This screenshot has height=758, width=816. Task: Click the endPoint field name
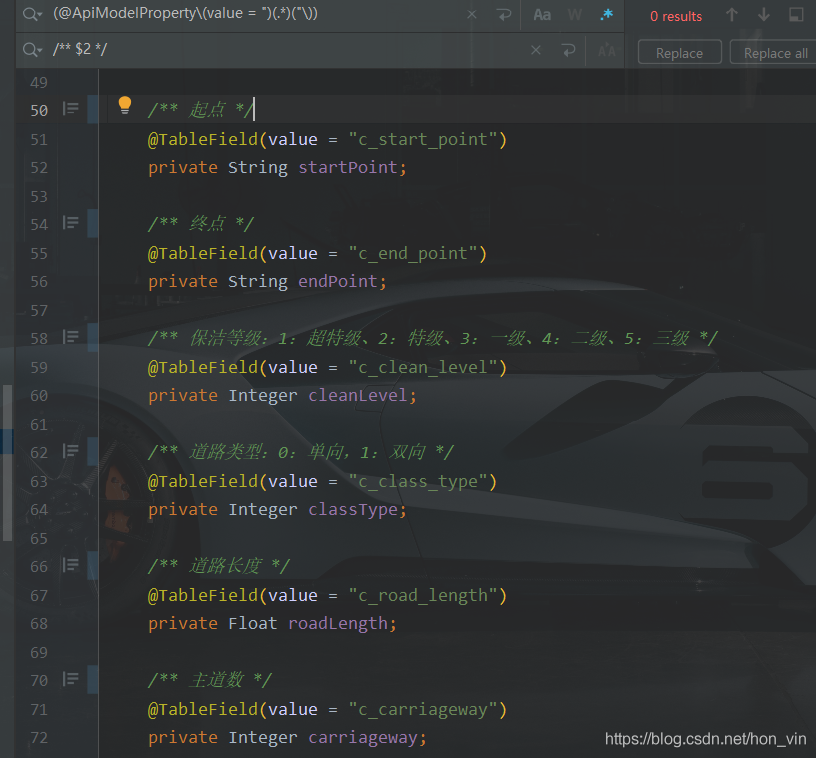point(337,281)
